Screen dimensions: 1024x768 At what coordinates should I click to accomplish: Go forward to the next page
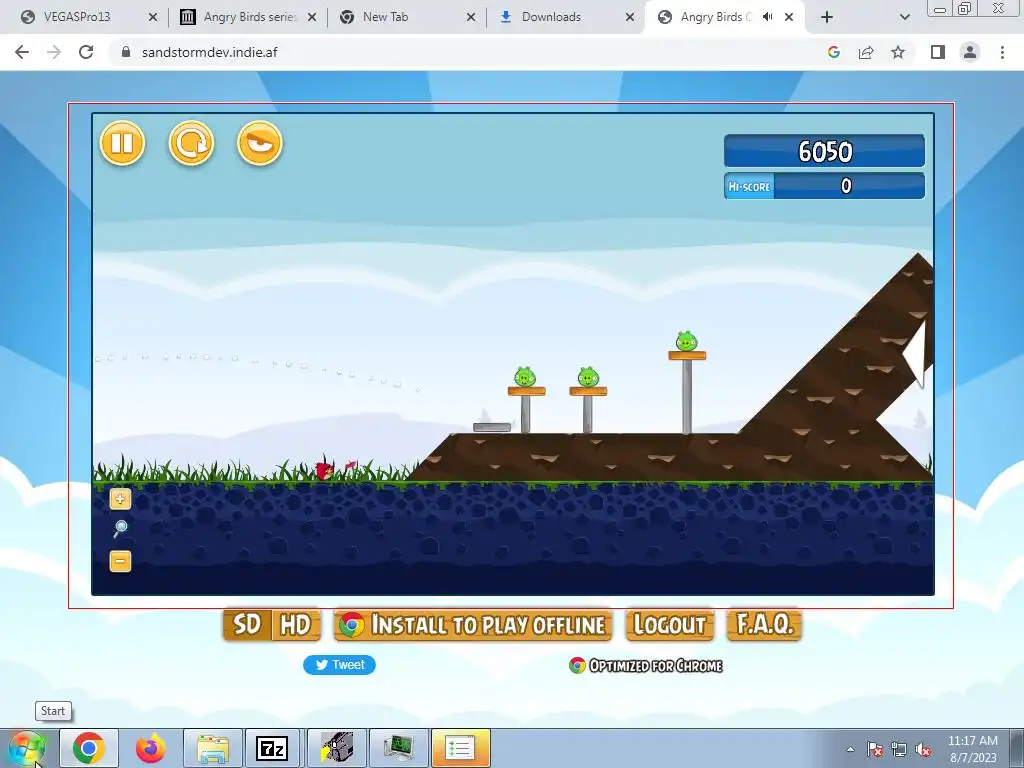[x=54, y=52]
